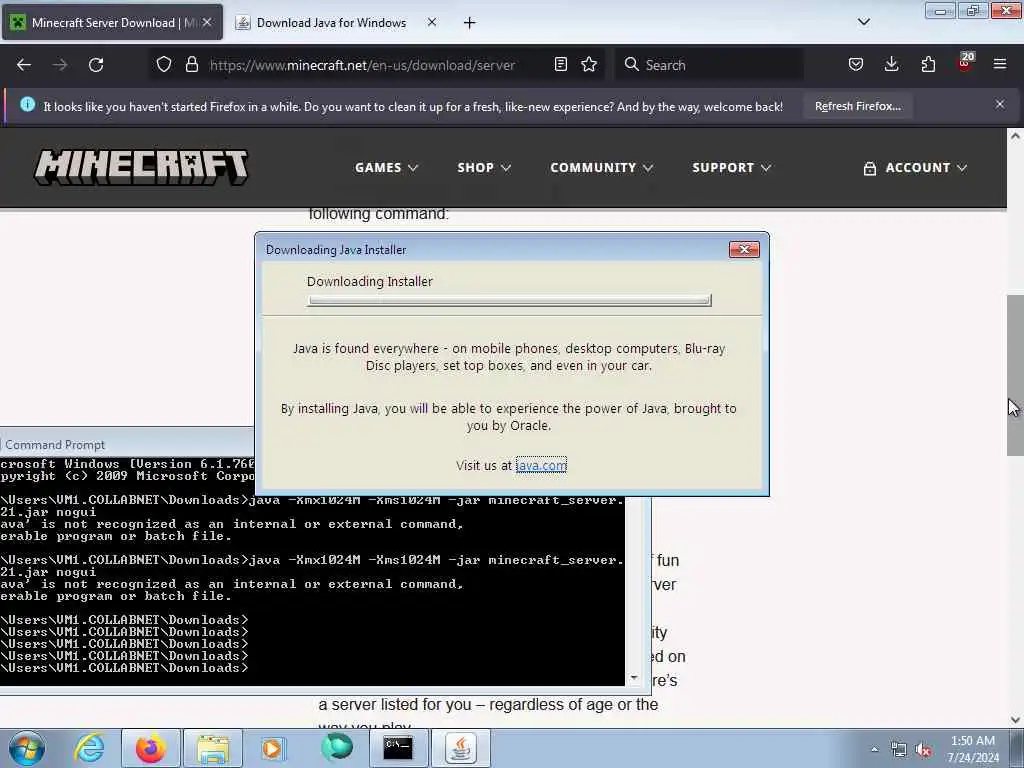Click the last Downloads prompt line

coord(124,668)
